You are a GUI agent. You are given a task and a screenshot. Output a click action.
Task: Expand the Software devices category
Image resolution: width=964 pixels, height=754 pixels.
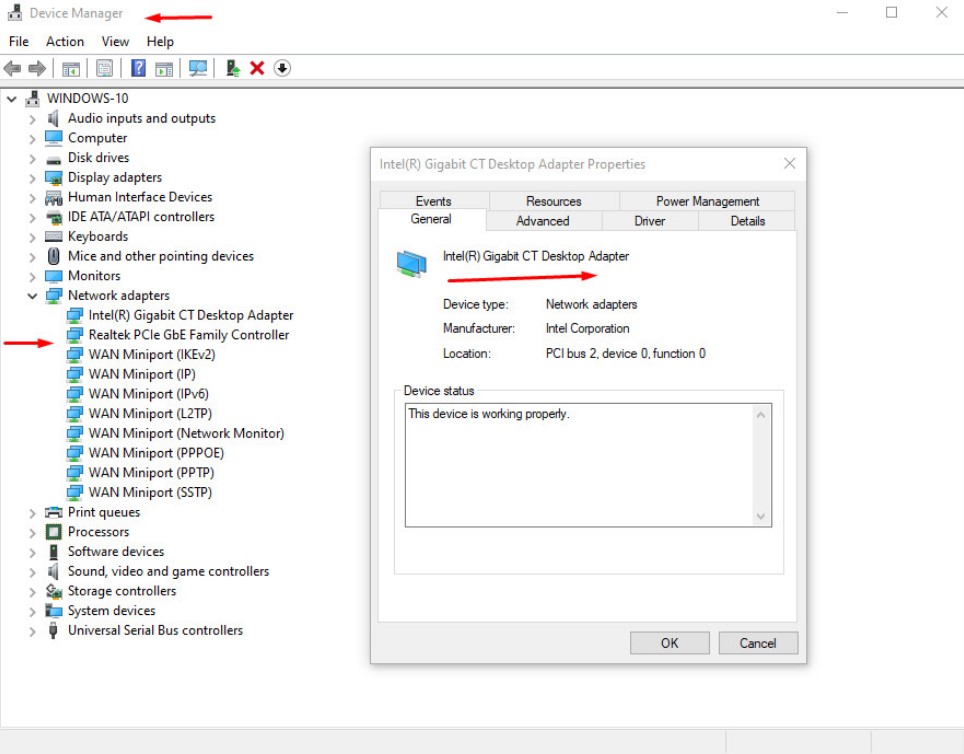(x=32, y=552)
